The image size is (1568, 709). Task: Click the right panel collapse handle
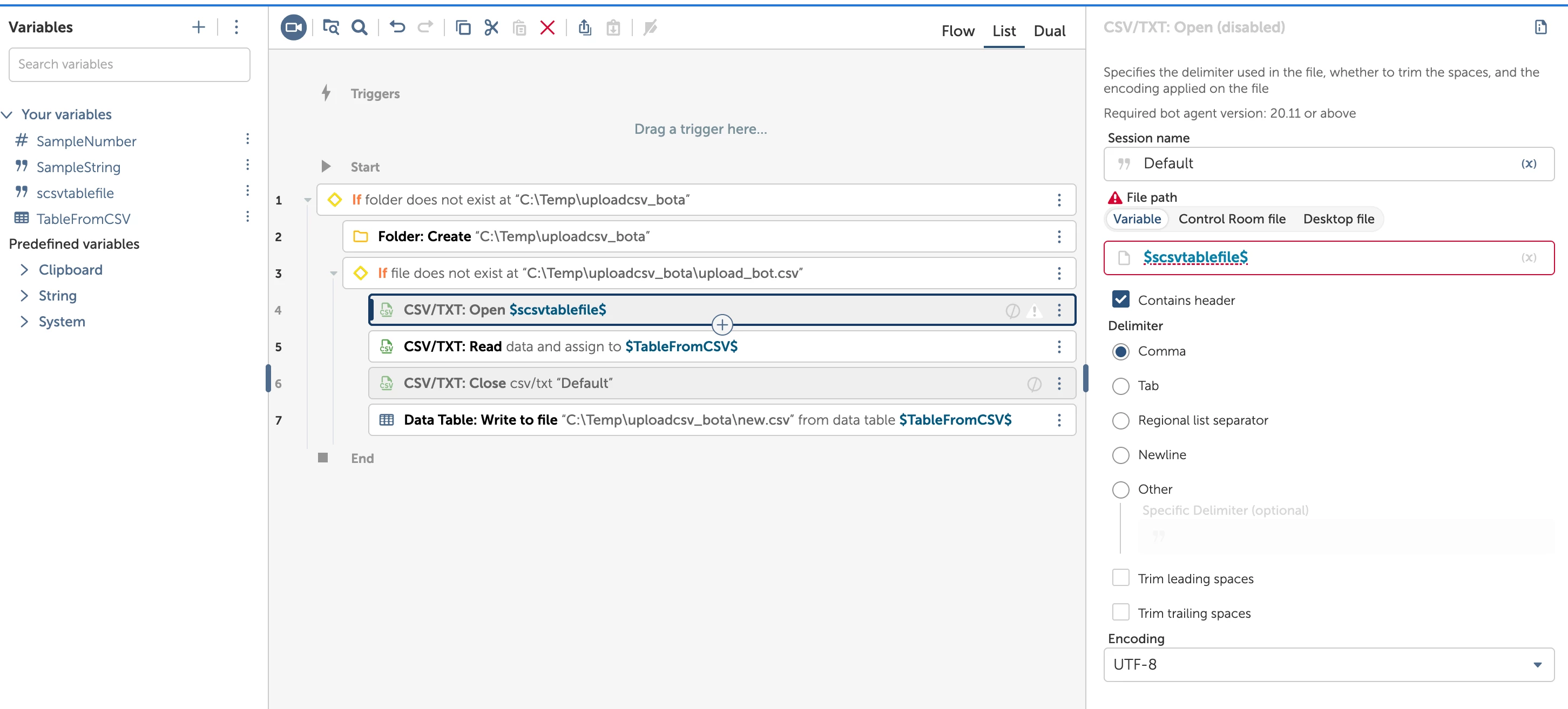coord(1085,378)
